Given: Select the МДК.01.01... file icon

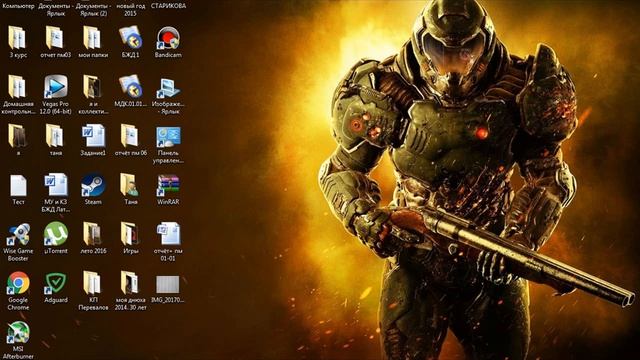Looking at the screenshot, I should [x=131, y=87].
